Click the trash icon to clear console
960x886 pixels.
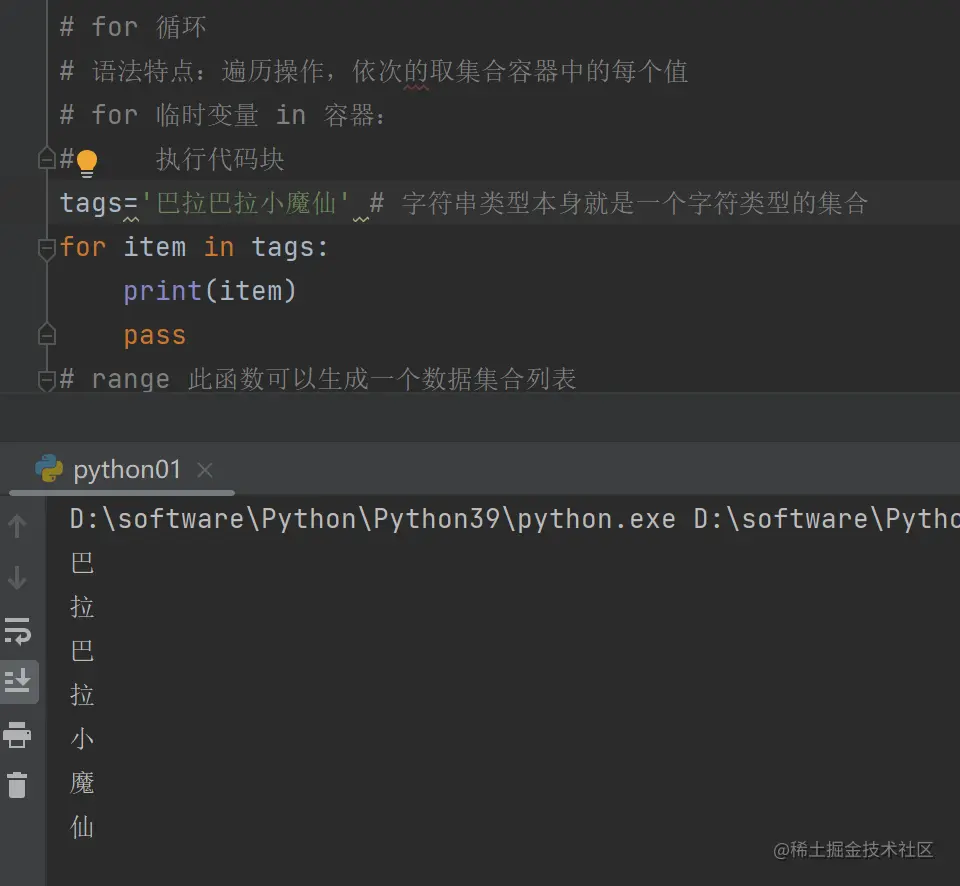click(x=17, y=784)
